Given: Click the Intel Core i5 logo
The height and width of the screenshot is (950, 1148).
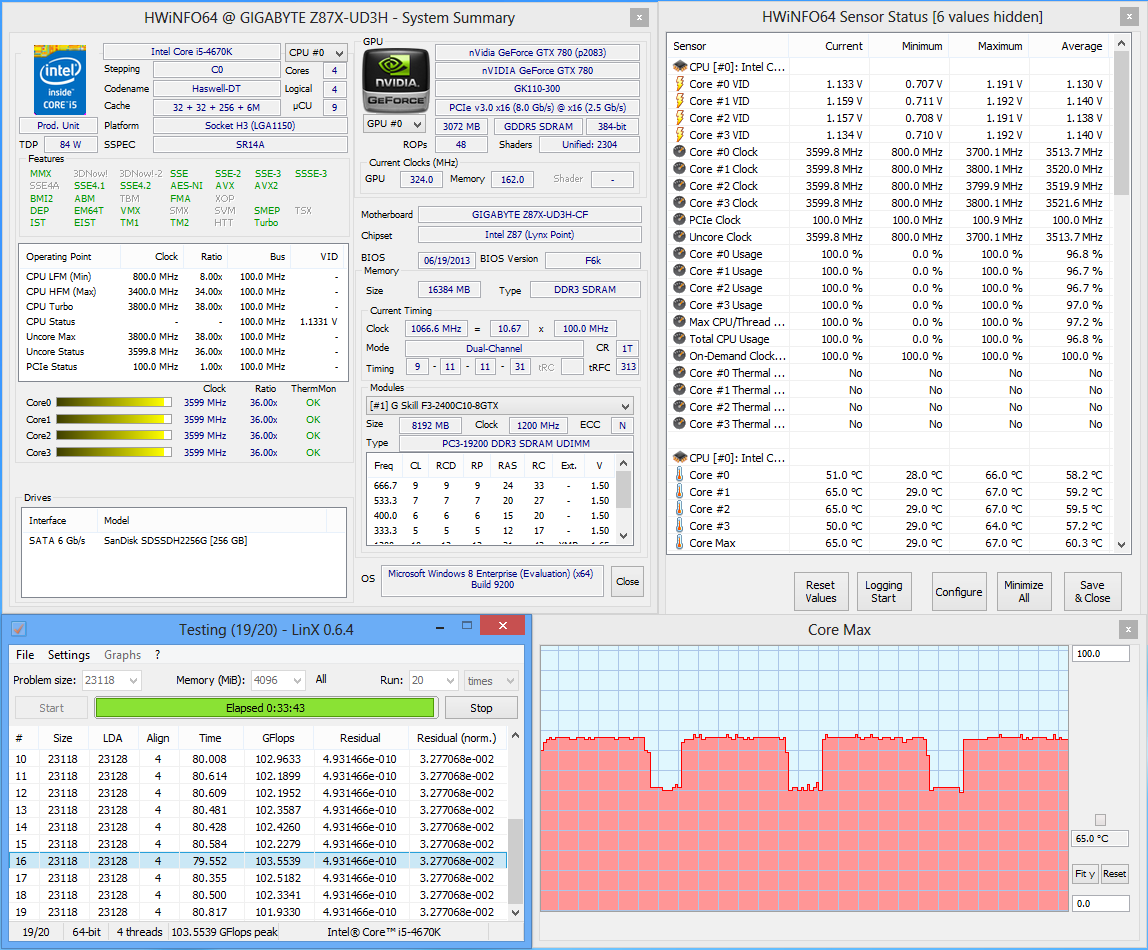Looking at the screenshot, I should click(60, 80).
